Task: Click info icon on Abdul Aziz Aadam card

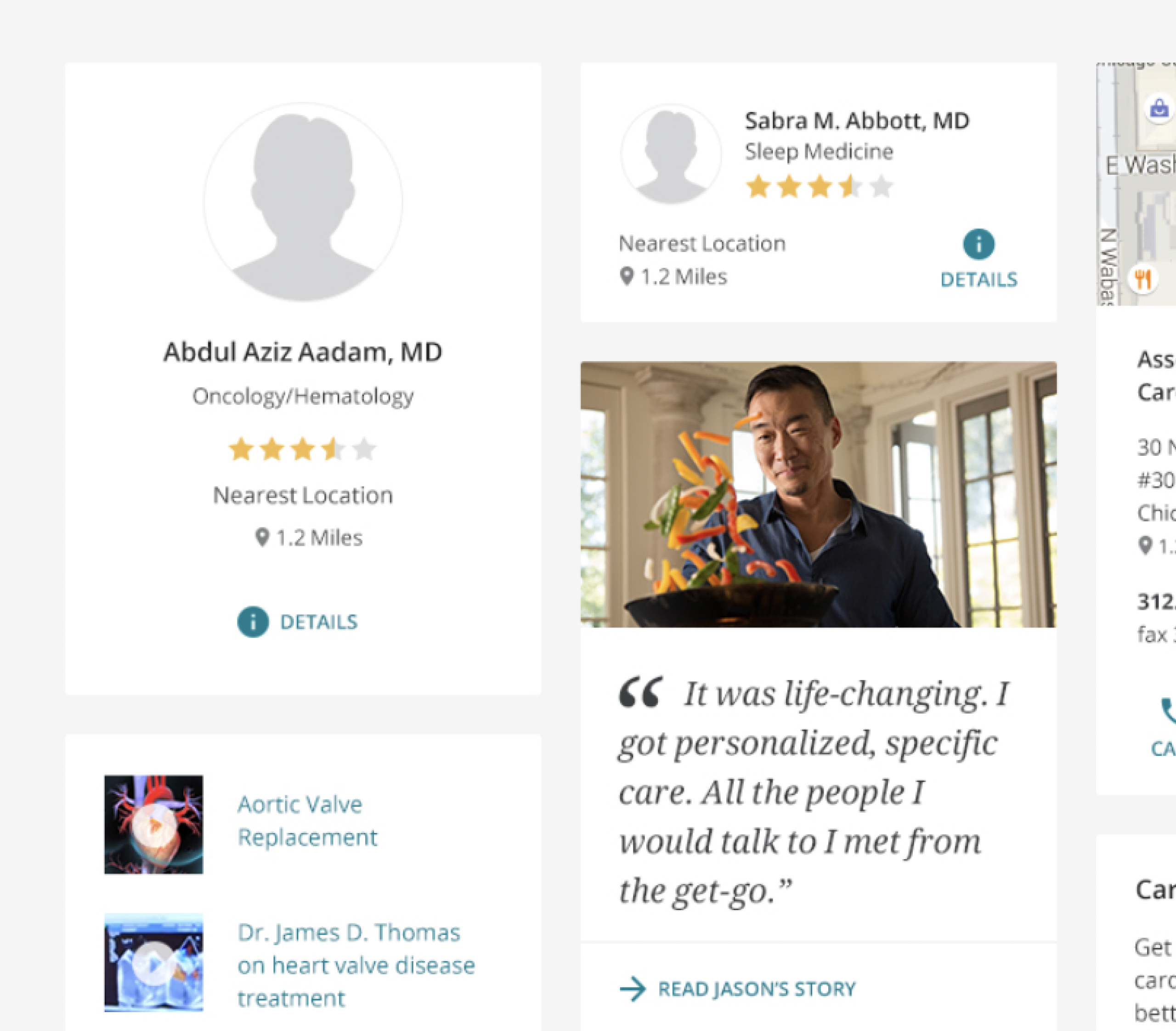Action: (x=253, y=622)
